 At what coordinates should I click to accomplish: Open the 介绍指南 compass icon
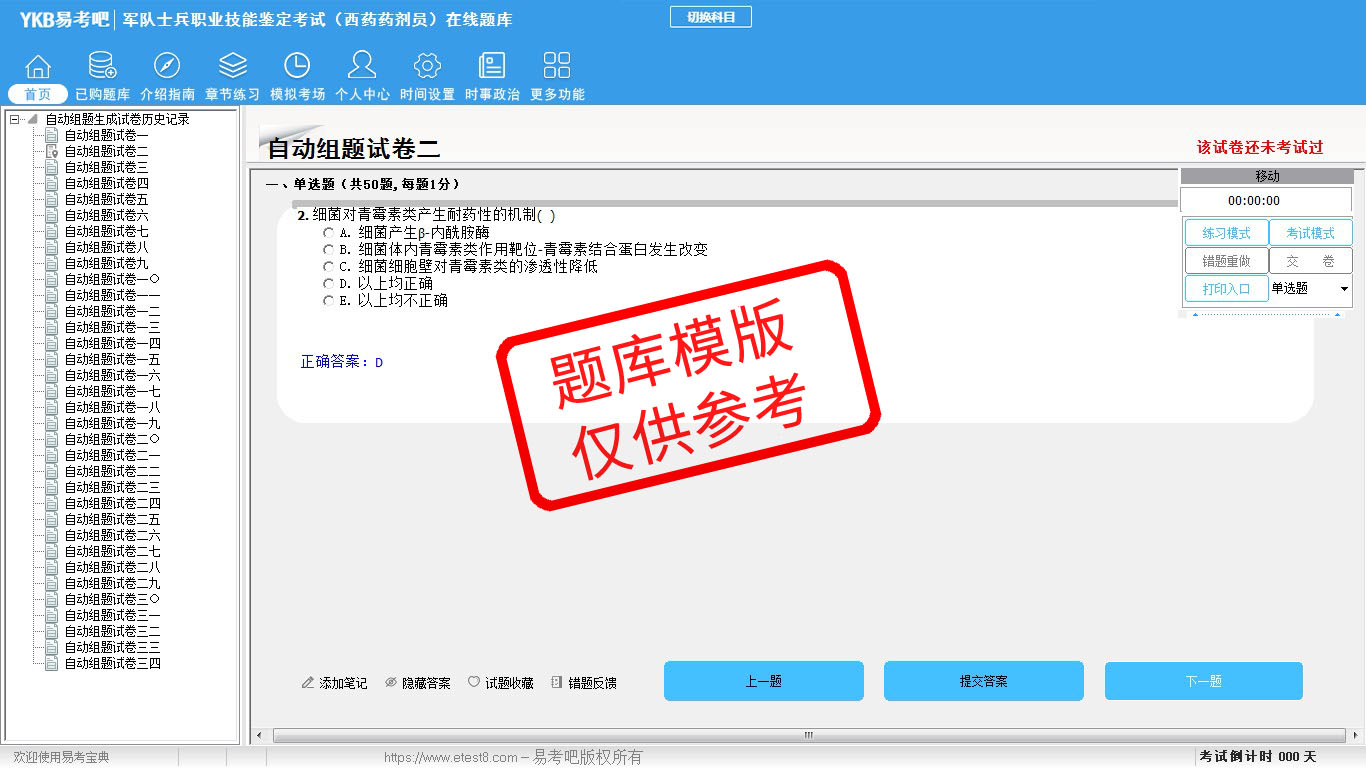[x=167, y=66]
